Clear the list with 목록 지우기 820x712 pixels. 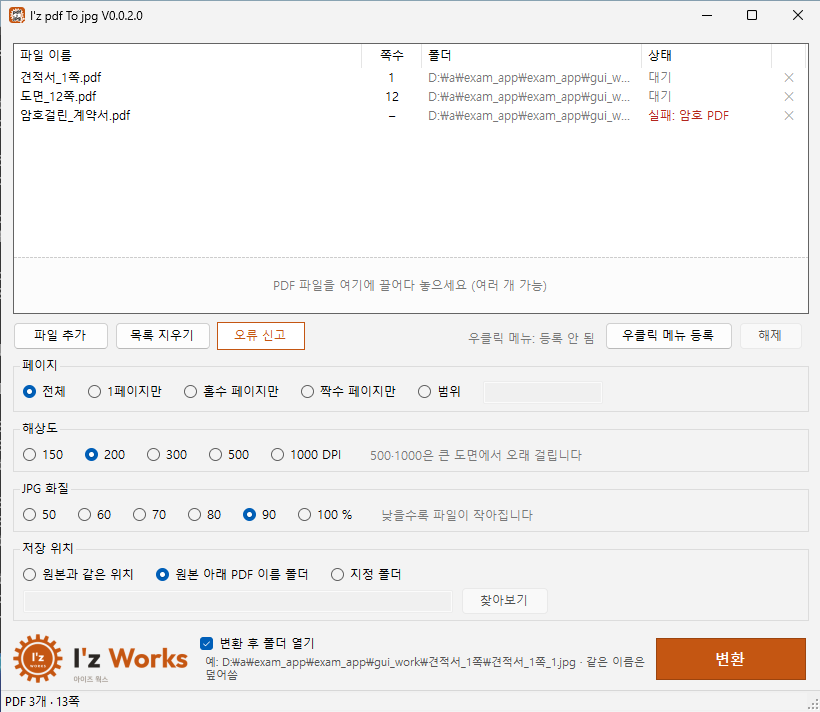[x=163, y=335]
